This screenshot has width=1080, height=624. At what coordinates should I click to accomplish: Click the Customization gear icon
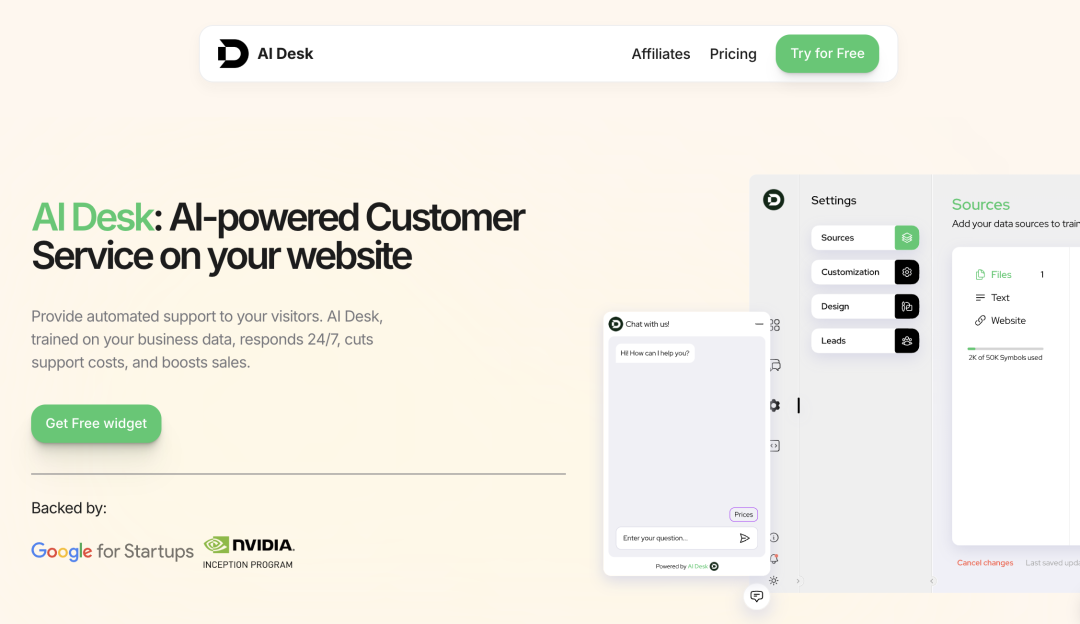[x=907, y=272]
